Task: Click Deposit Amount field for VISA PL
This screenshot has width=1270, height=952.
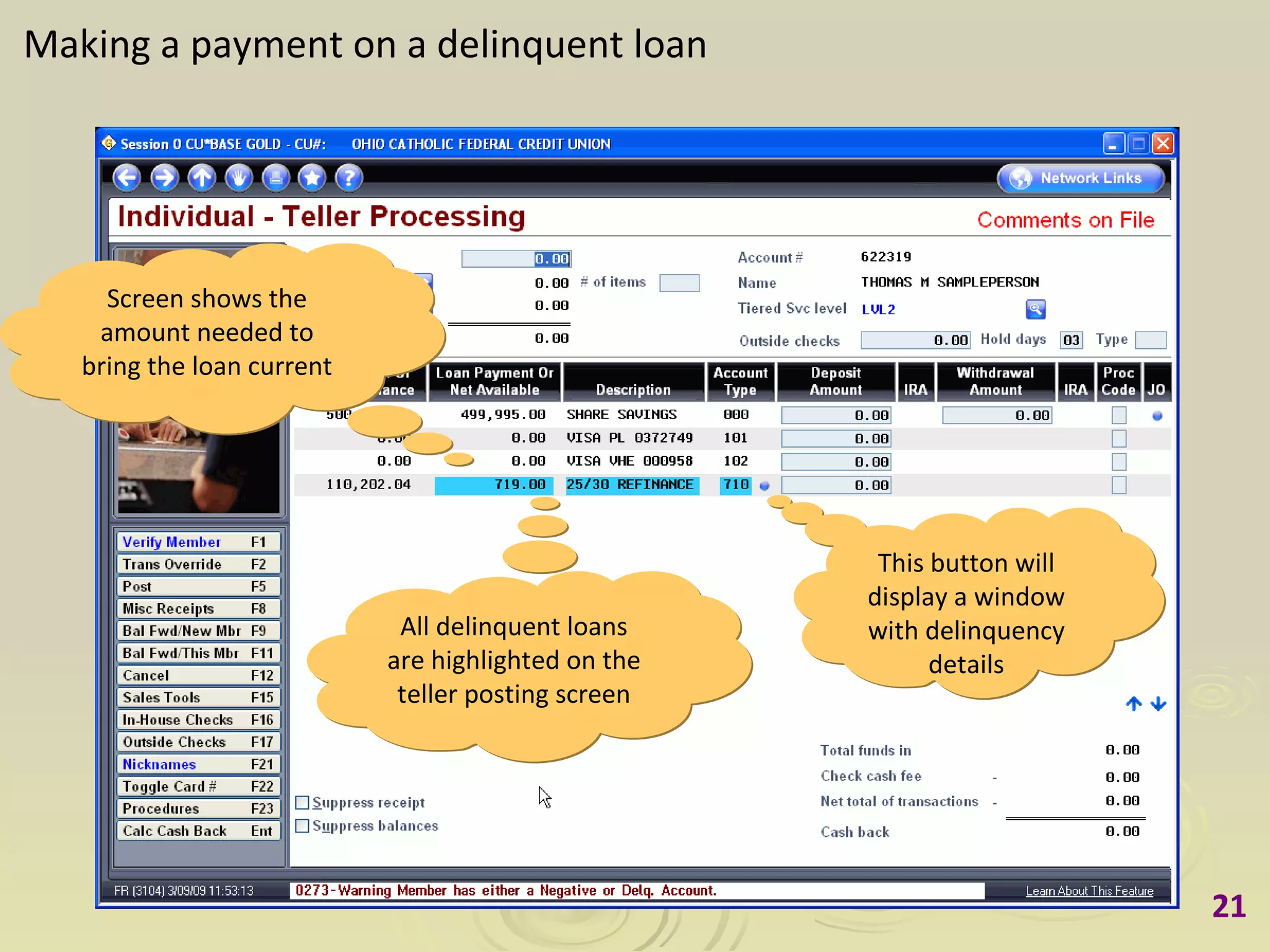Action: click(836, 439)
